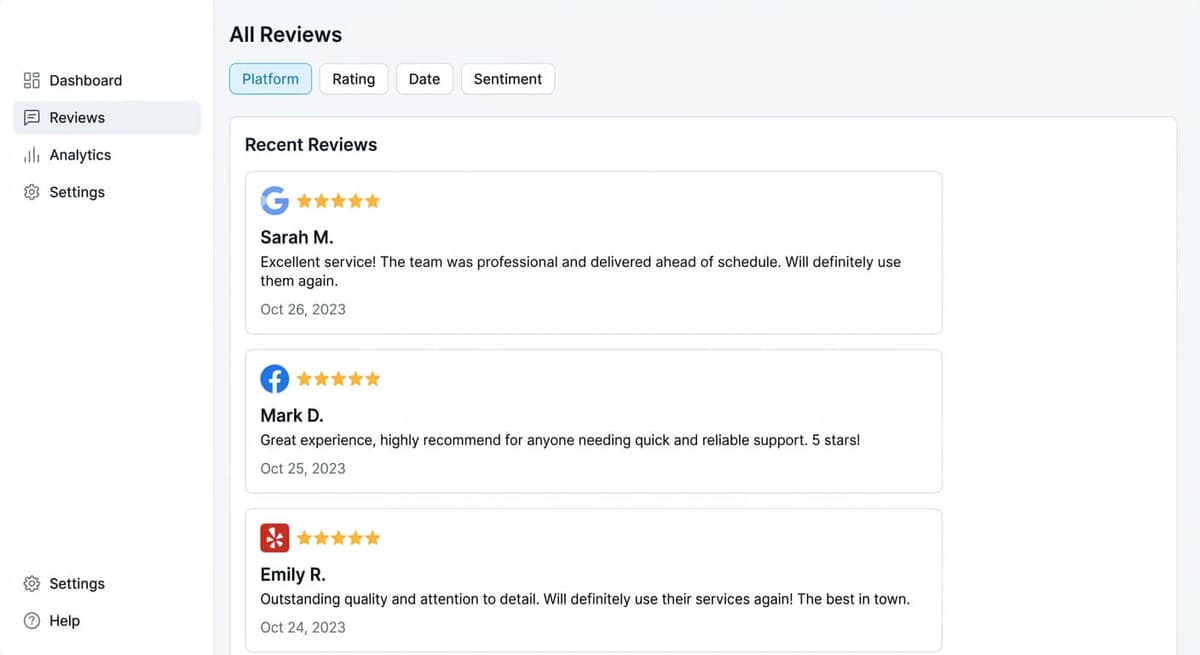Open the Date filter options
This screenshot has width=1200, height=655.
[x=424, y=78]
